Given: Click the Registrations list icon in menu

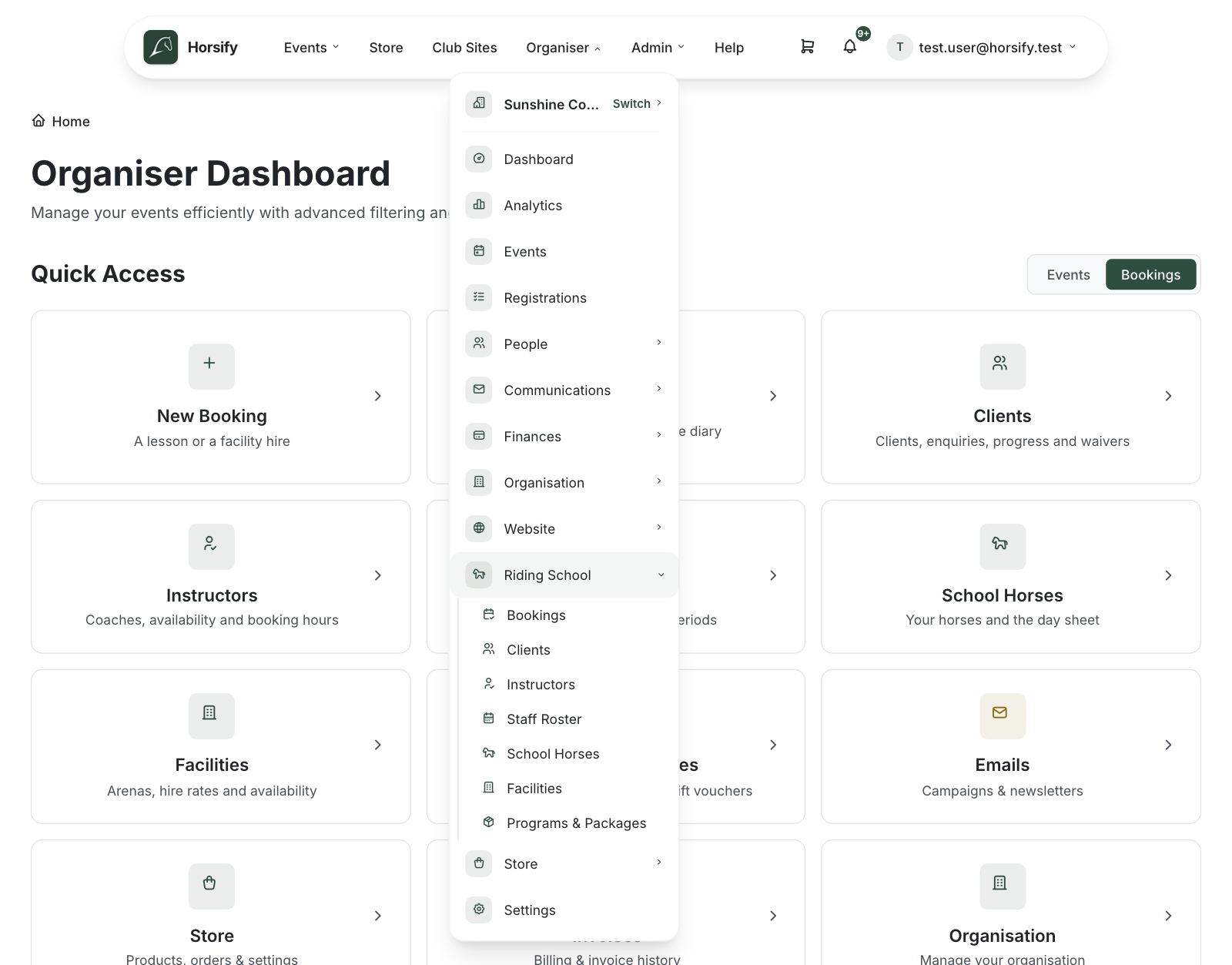Looking at the screenshot, I should [x=479, y=297].
